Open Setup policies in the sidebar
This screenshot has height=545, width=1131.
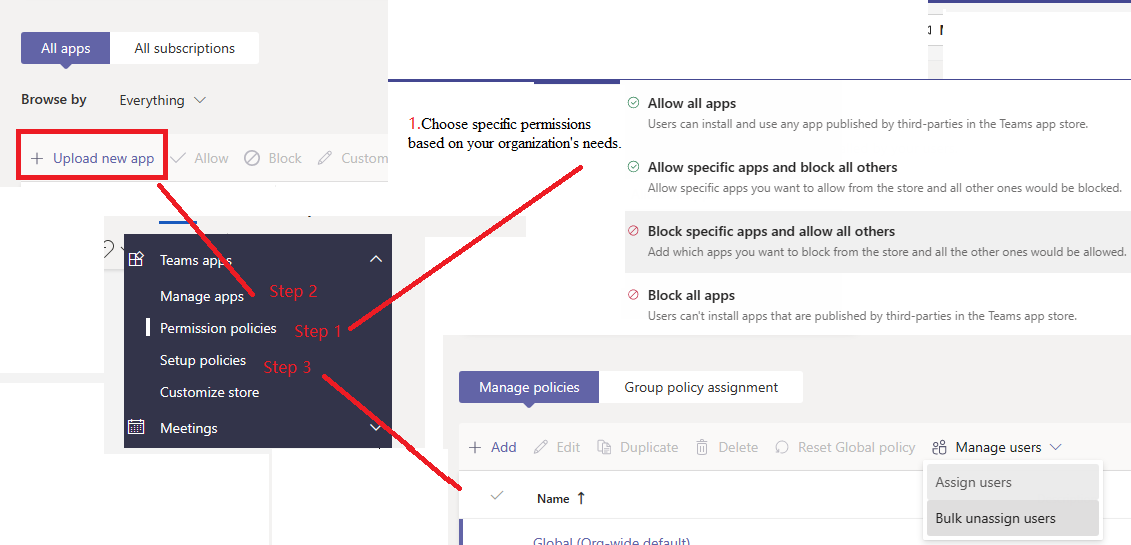click(203, 360)
